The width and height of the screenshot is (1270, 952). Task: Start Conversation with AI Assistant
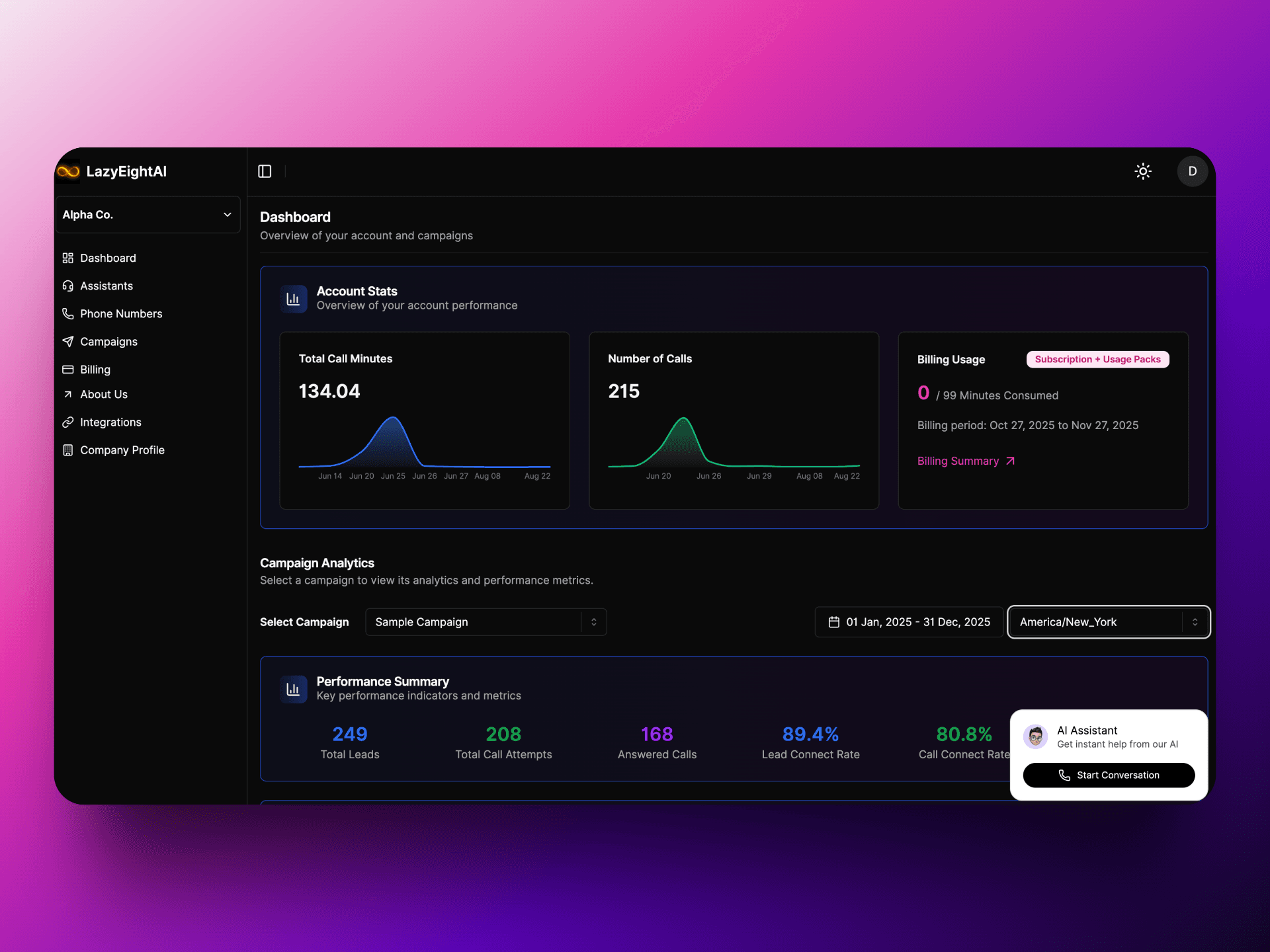(x=1109, y=775)
